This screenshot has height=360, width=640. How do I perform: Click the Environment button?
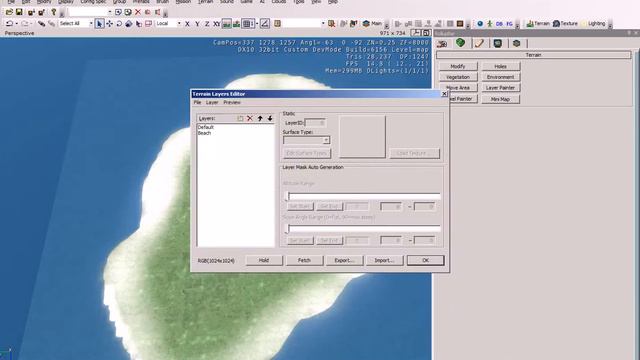[x=500, y=77]
